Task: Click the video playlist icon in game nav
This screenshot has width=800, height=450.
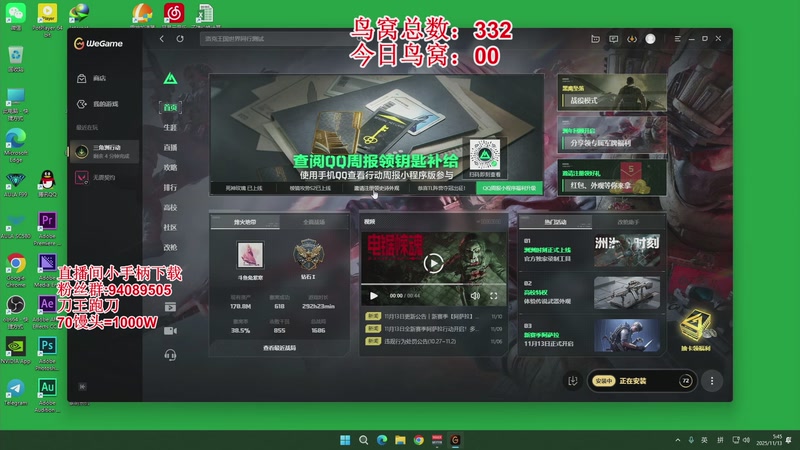Action: coord(170,307)
